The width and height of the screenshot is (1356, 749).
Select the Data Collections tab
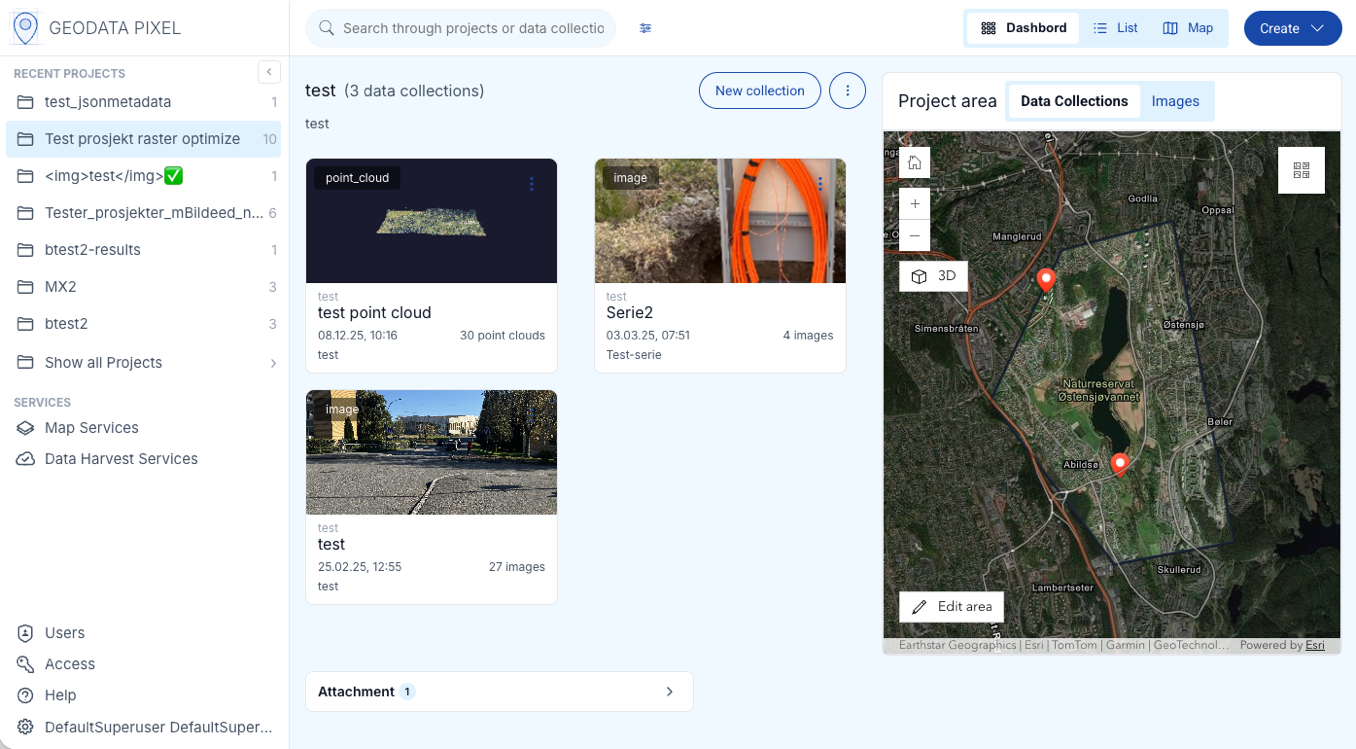coord(1074,101)
